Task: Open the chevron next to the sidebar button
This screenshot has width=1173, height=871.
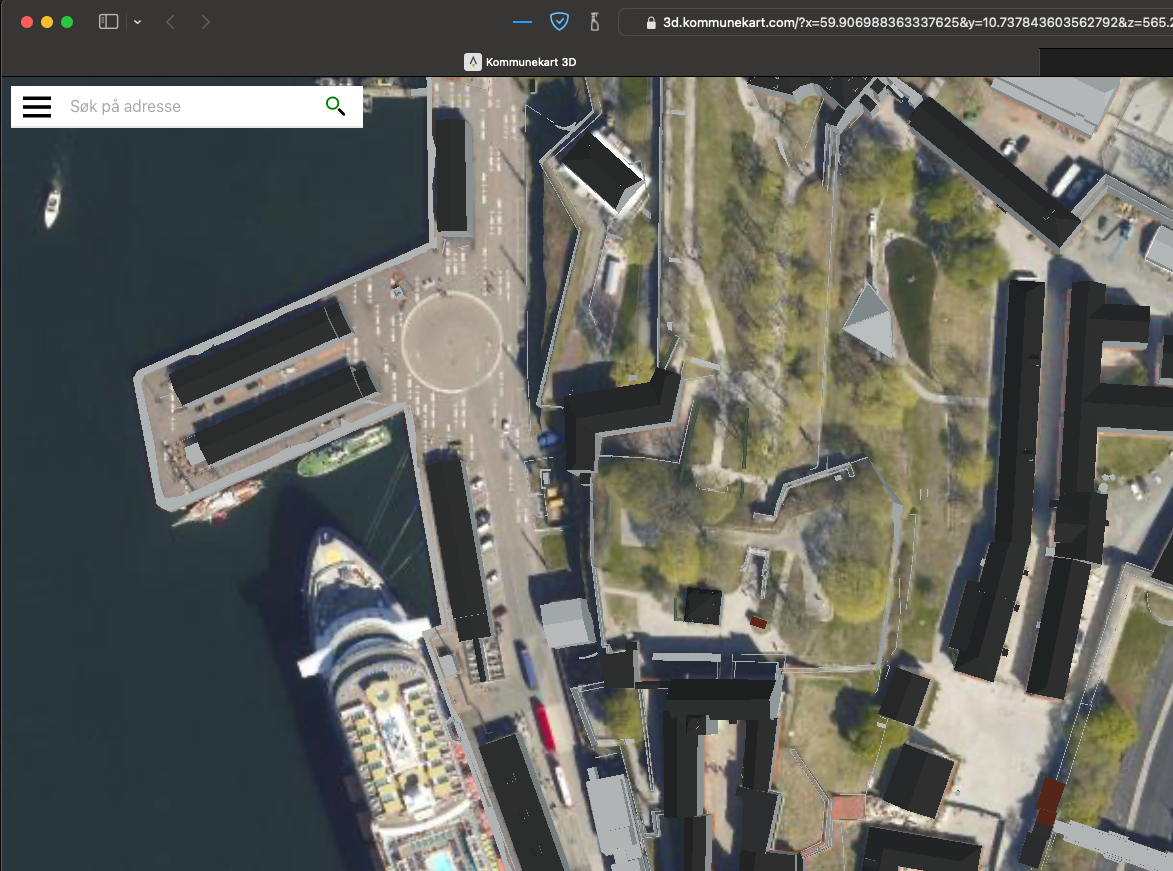Action: 137,21
